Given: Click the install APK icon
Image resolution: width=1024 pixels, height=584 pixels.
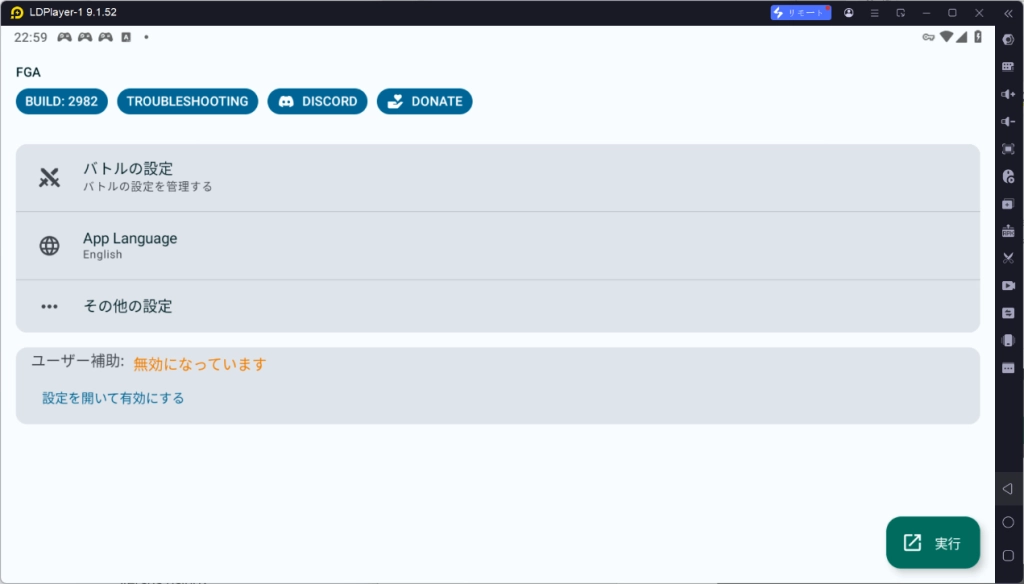Looking at the screenshot, I should click(x=1008, y=231).
